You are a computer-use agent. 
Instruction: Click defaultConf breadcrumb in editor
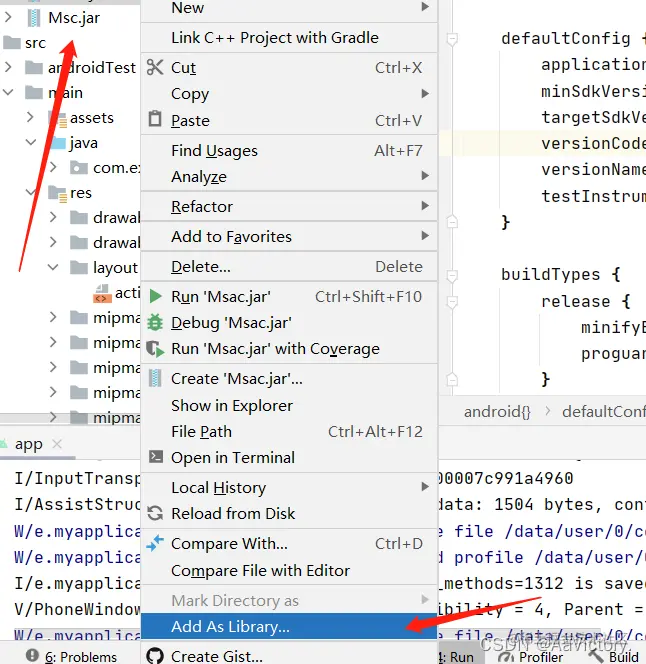click(x=604, y=411)
